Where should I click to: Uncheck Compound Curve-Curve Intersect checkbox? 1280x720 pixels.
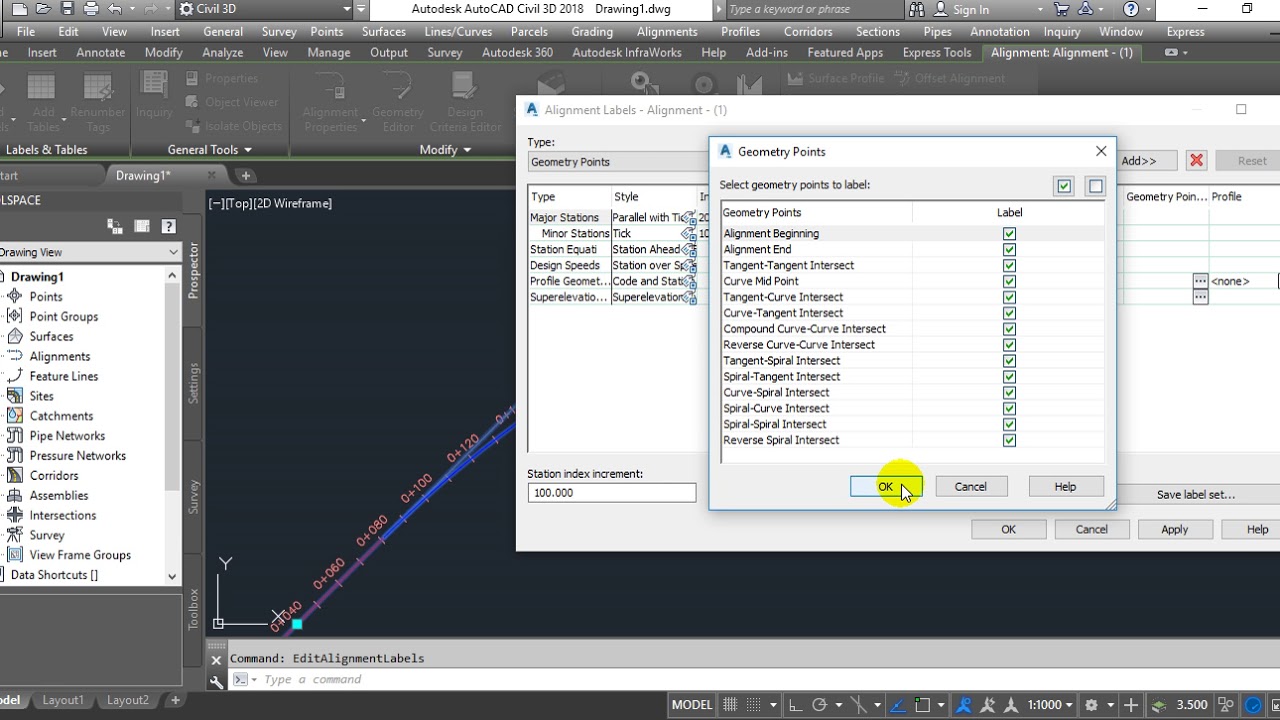pyautogui.click(x=1009, y=329)
